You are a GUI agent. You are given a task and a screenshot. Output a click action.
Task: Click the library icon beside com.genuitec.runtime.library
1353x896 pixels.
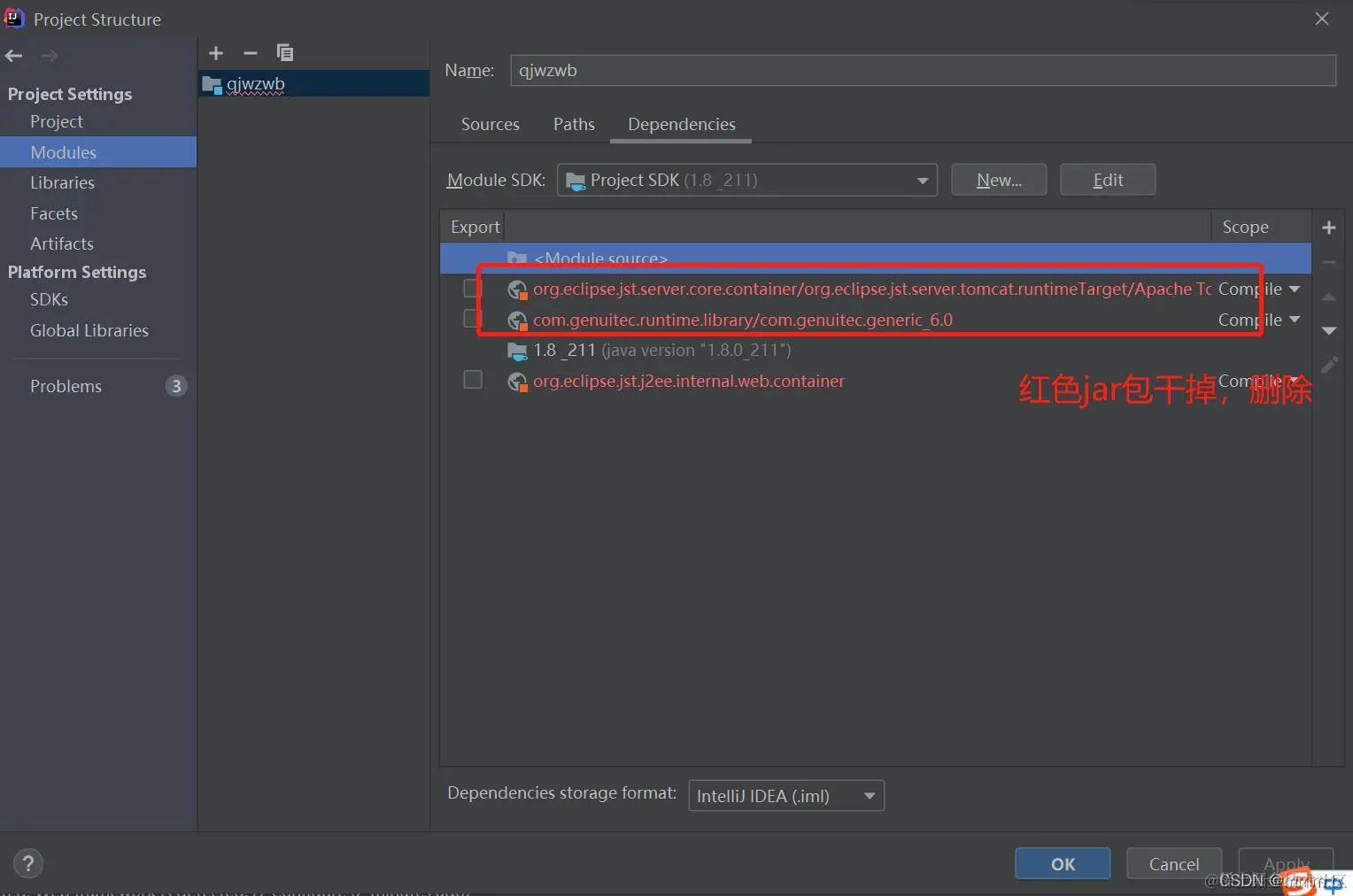click(517, 321)
